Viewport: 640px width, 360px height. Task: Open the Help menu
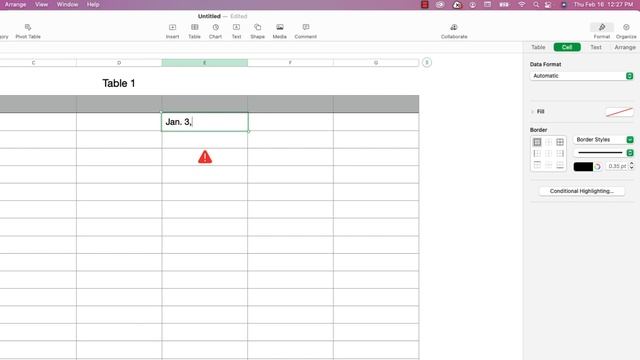[93, 4]
